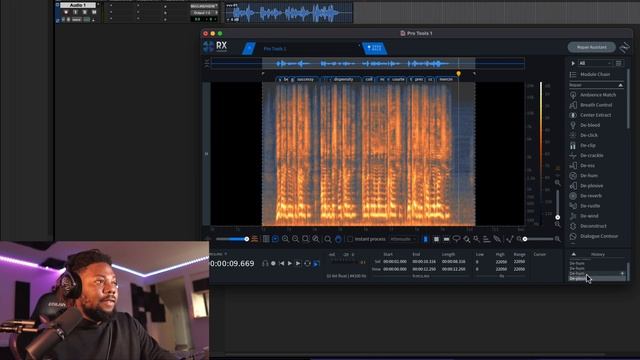This screenshot has height=360, width=640.
Task: Click the waveform/spectrogram opacity slider handle
Action: [x=247, y=239]
